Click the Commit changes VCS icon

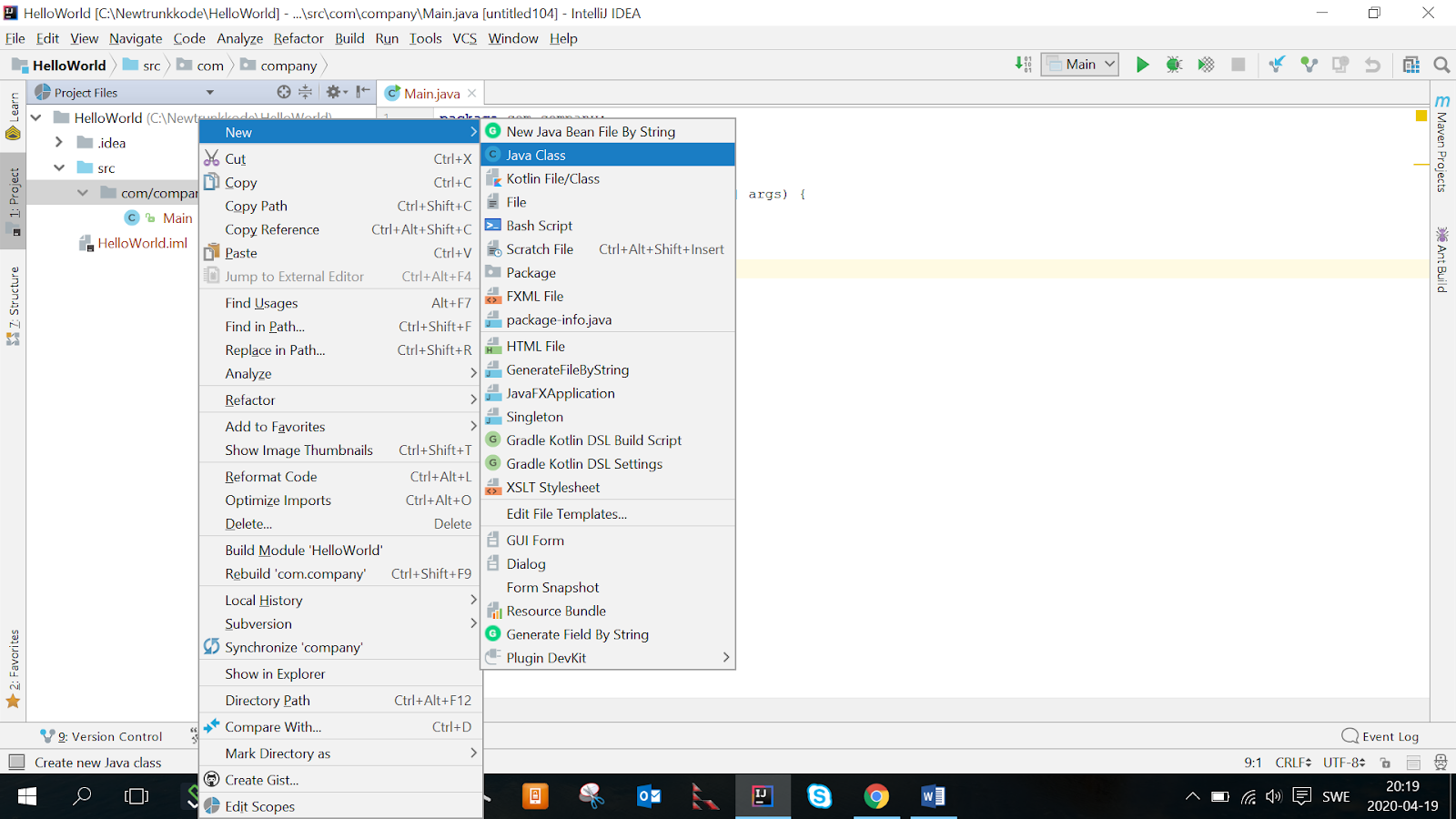pyautogui.click(x=1309, y=65)
